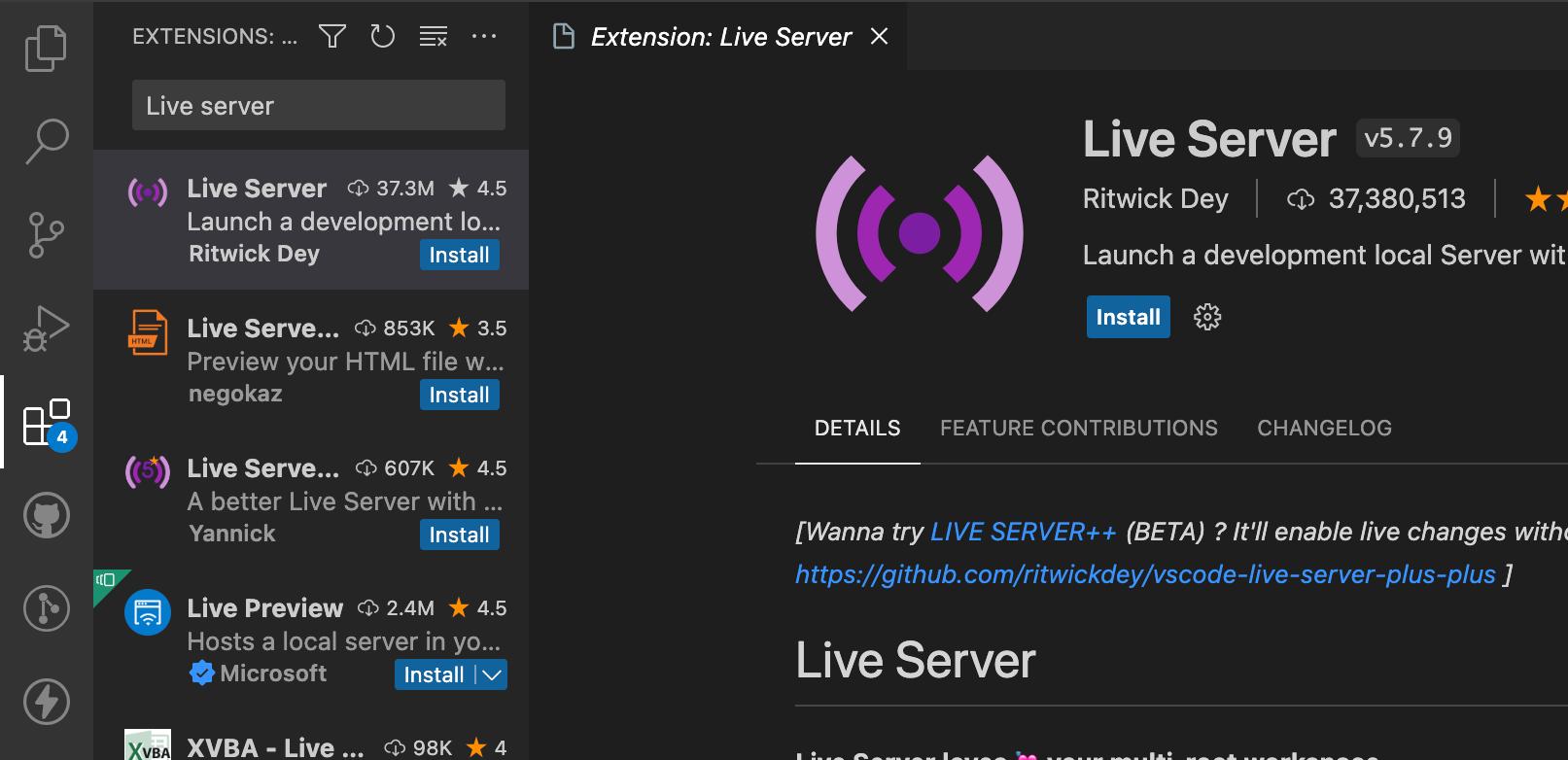This screenshot has height=760, width=1568.
Task: Clear extensions search results
Action: (x=434, y=37)
